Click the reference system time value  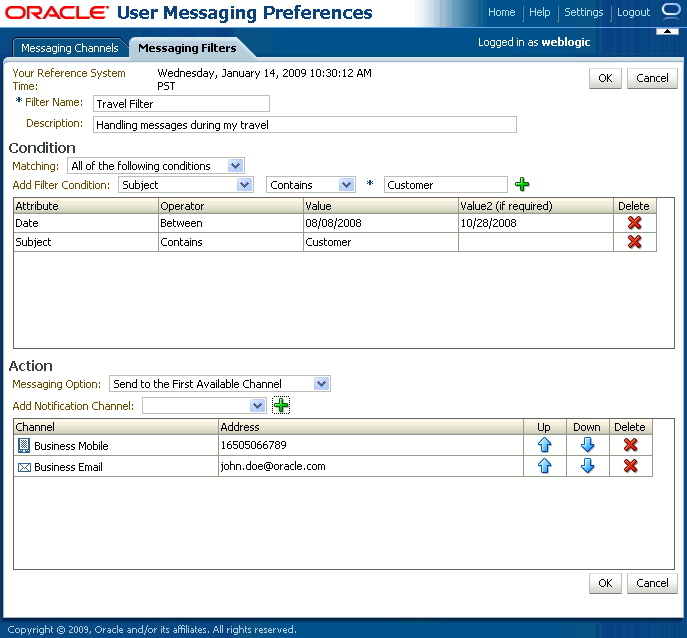264,79
